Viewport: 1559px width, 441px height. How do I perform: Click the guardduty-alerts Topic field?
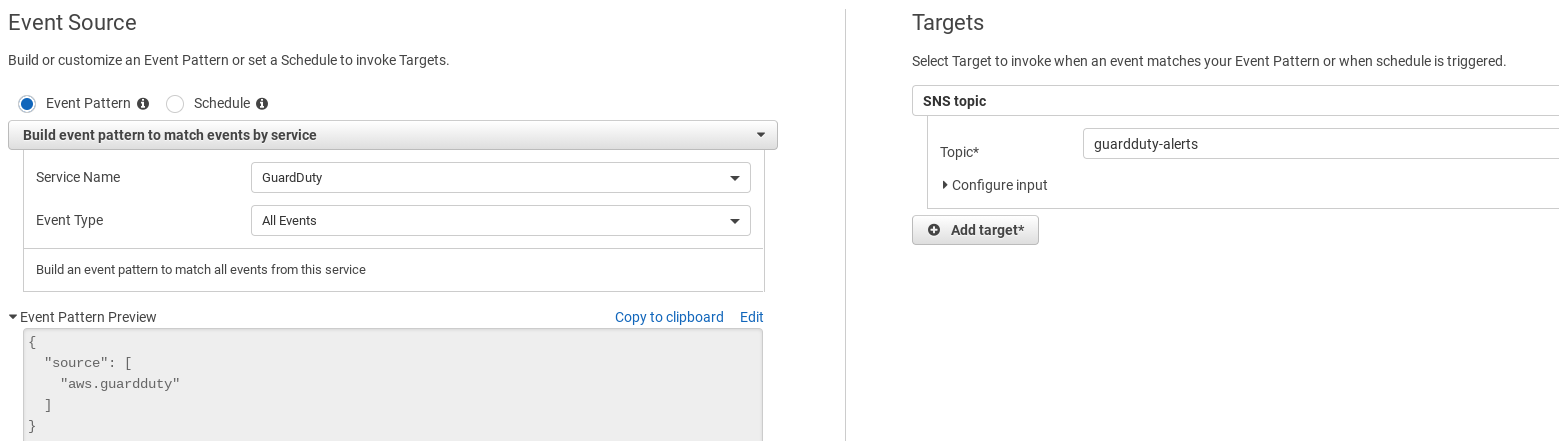1320,144
